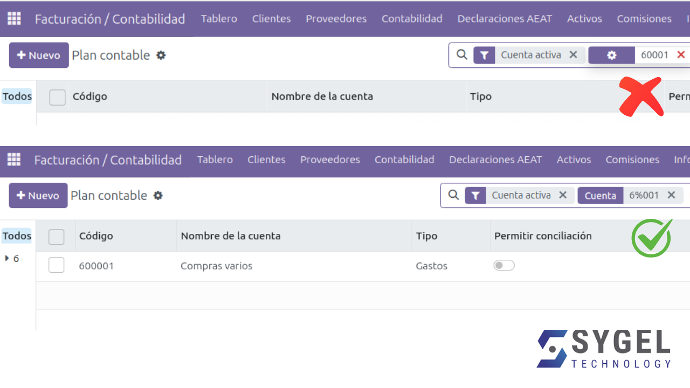
Task: Select all checkbox in lower table header
Action: pos(56,237)
